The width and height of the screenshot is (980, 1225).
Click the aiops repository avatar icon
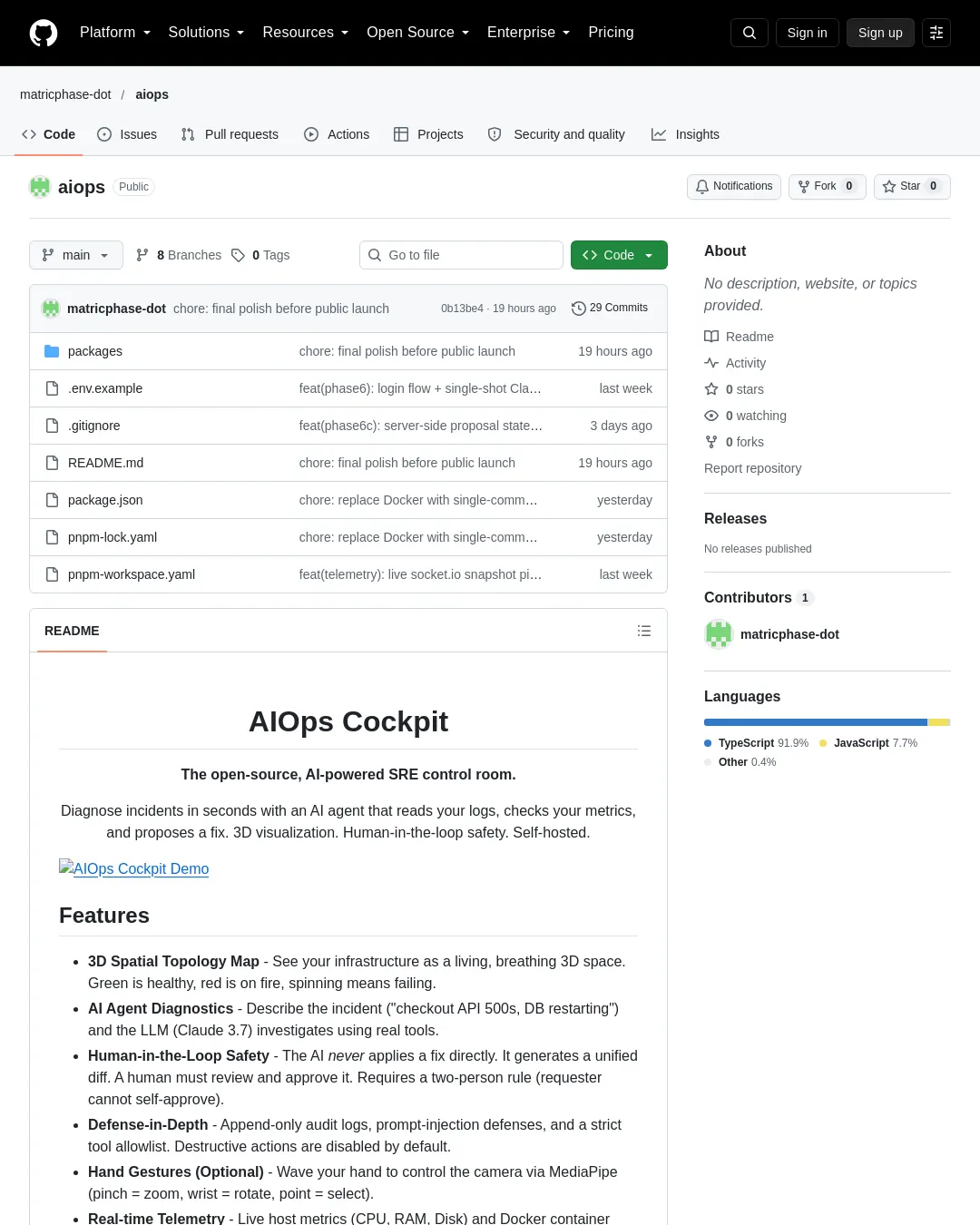coord(40,187)
